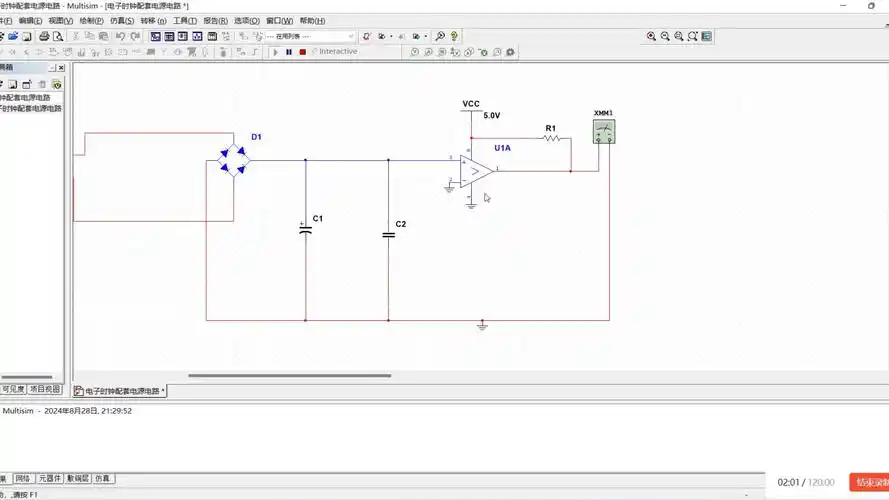Open the XMM1 multimeter instrument
The width and height of the screenshot is (889, 500).
[x=603, y=131]
